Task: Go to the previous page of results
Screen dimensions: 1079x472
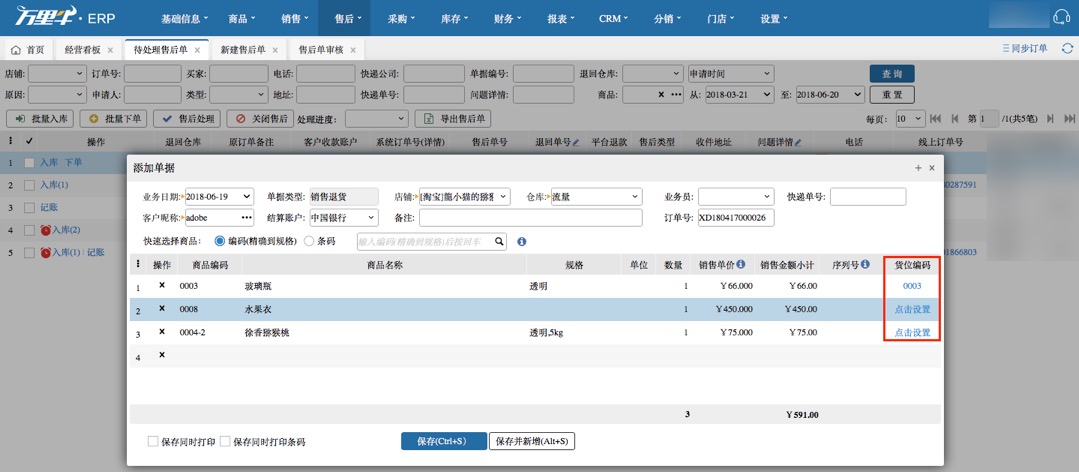Action: pos(954,118)
